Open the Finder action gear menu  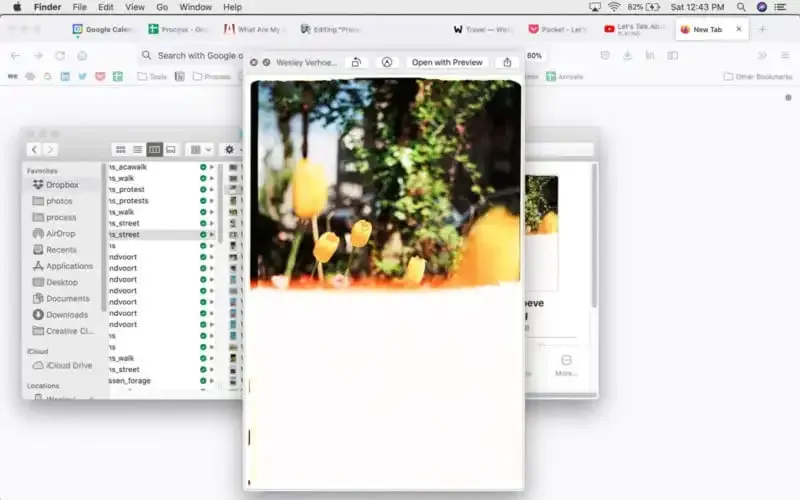click(x=232, y=149)
